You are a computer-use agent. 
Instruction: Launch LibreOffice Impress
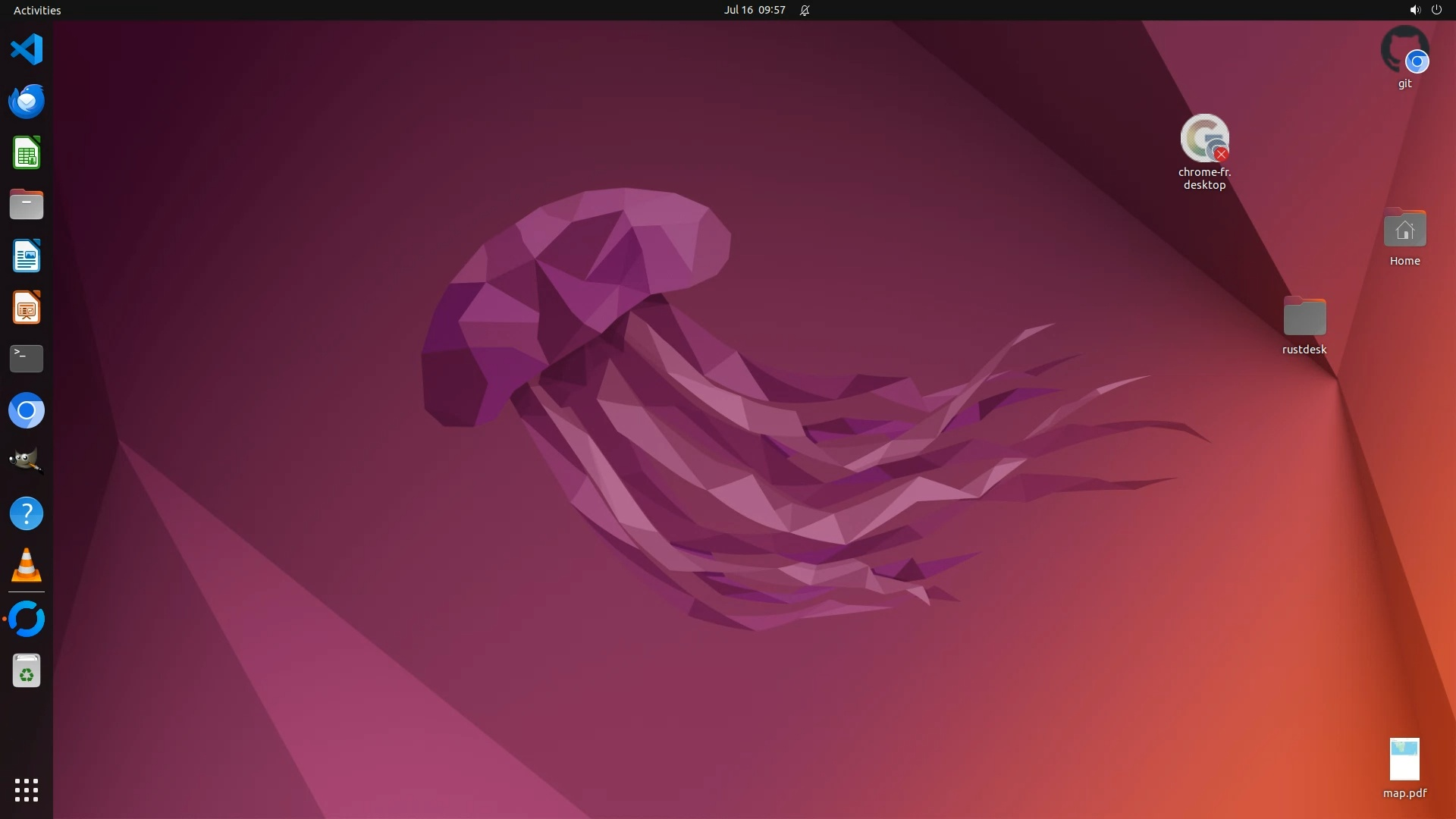[x=27, y=308]
